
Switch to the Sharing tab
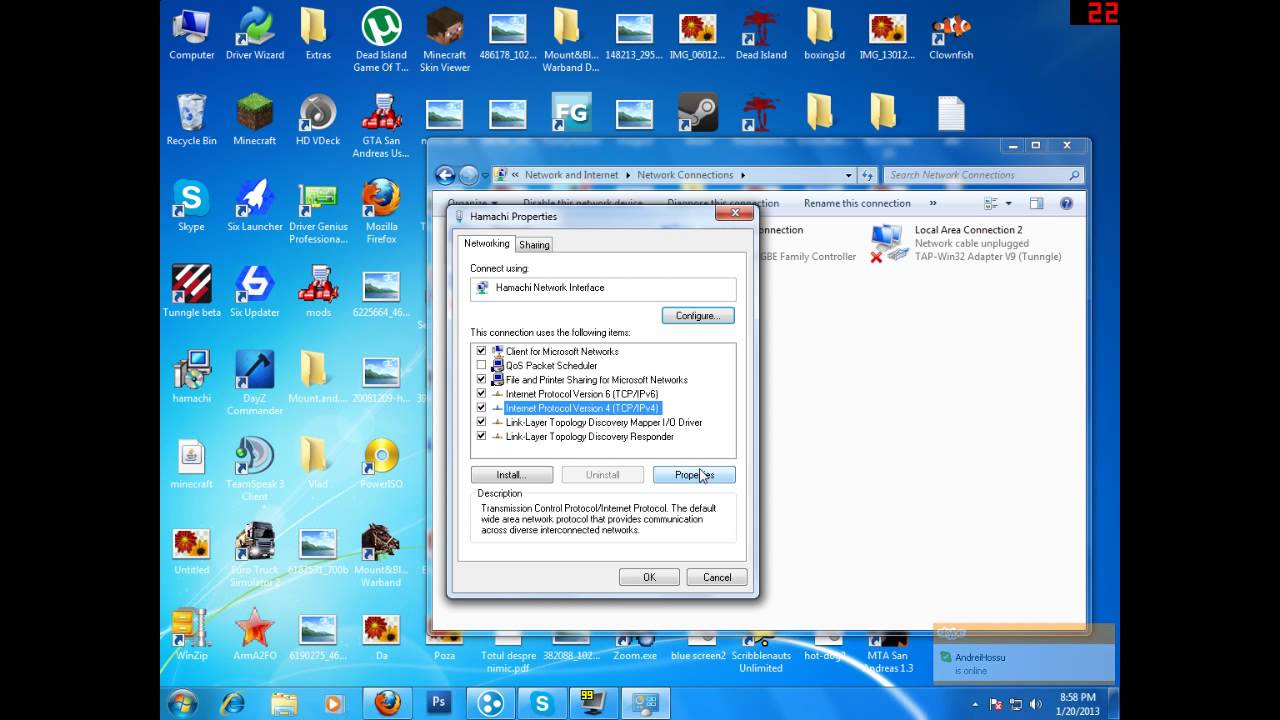tap(534, 245)
